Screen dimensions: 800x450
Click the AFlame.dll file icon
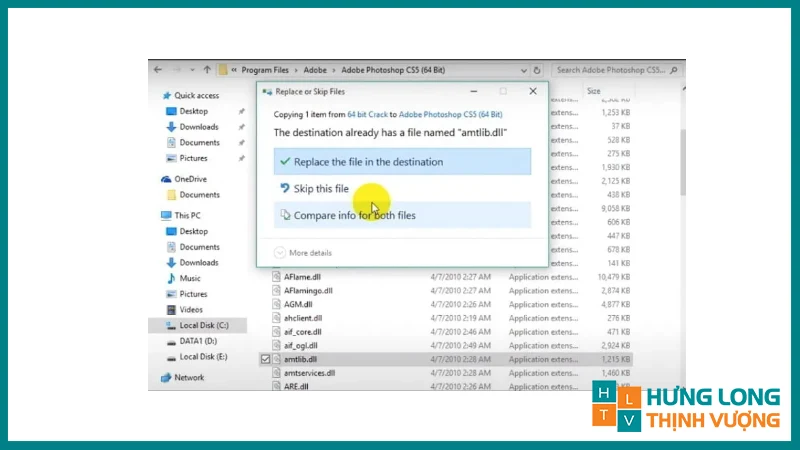[x=277, y=275]
